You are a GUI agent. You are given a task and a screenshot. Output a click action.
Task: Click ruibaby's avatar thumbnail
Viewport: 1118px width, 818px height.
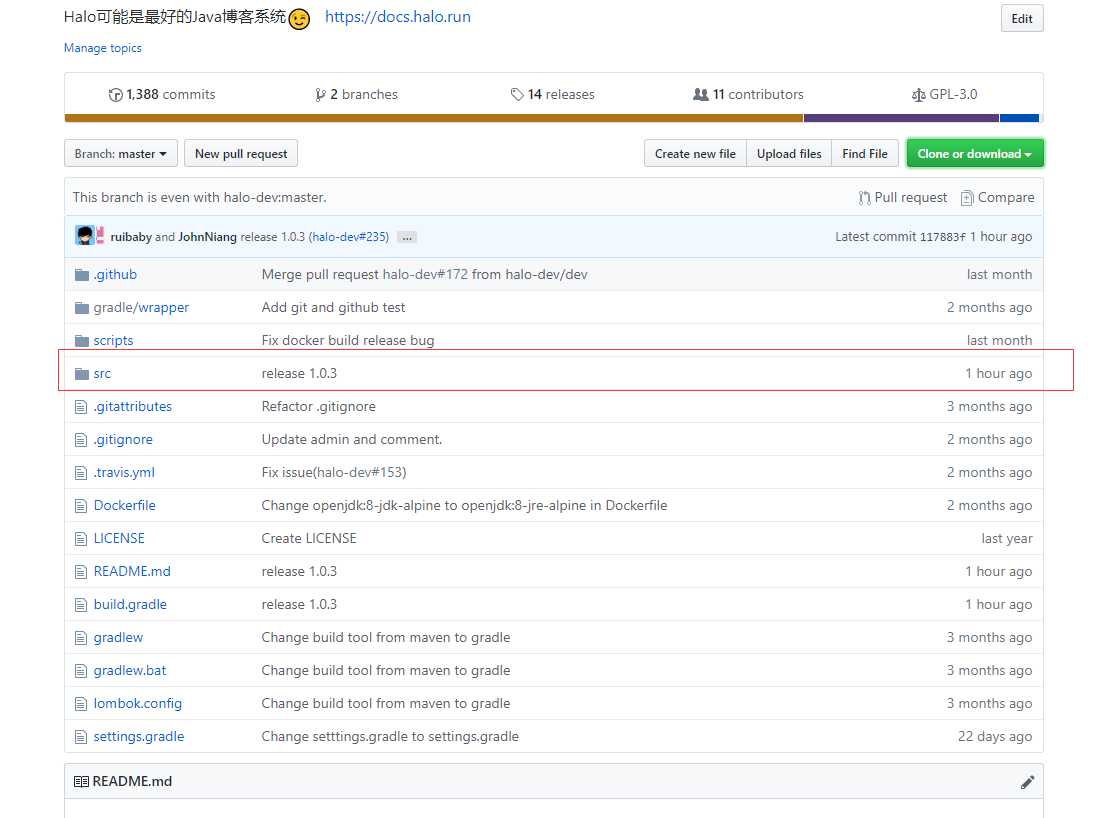point(85,235)
